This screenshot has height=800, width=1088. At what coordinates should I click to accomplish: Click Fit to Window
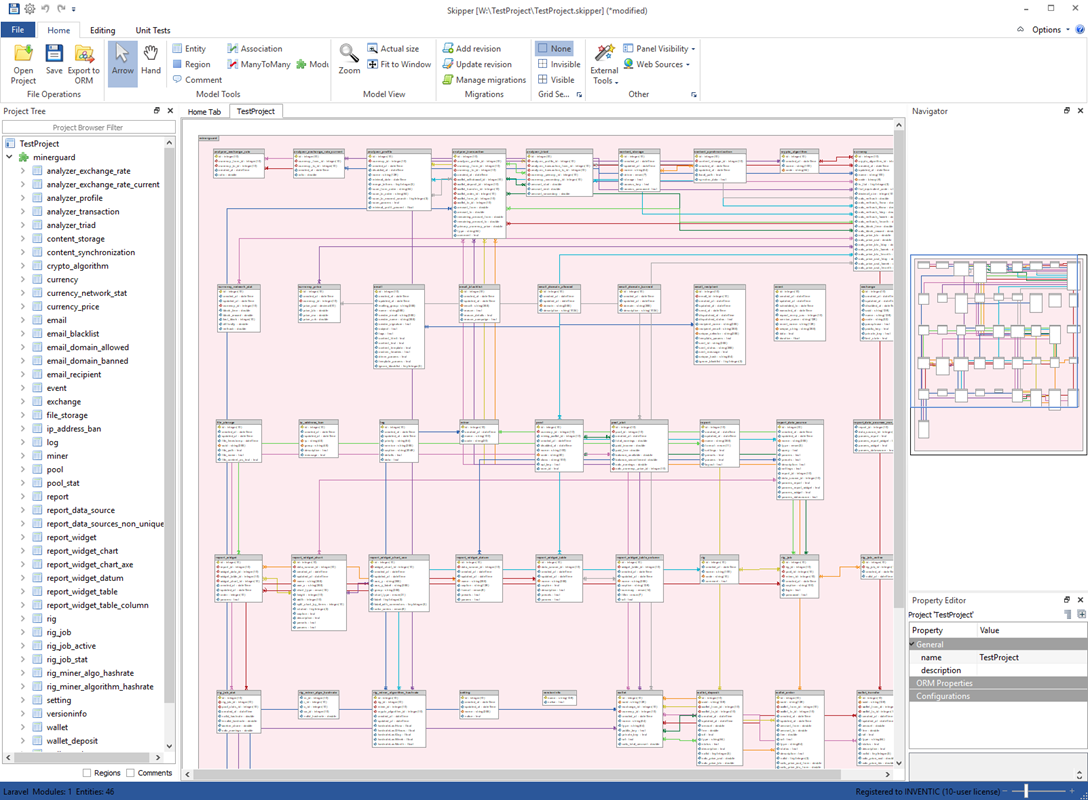[398, 63]
